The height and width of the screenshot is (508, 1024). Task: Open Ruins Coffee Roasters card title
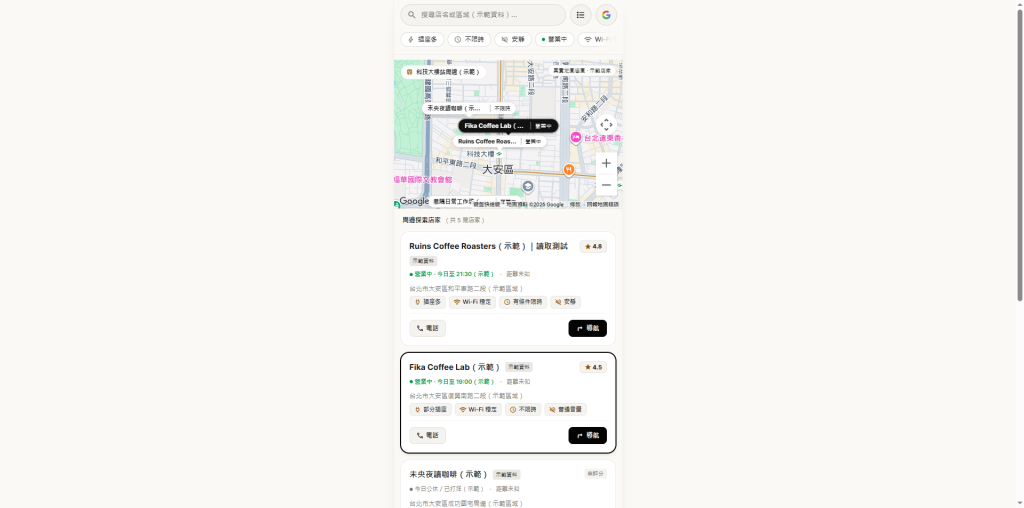point(488,246)
